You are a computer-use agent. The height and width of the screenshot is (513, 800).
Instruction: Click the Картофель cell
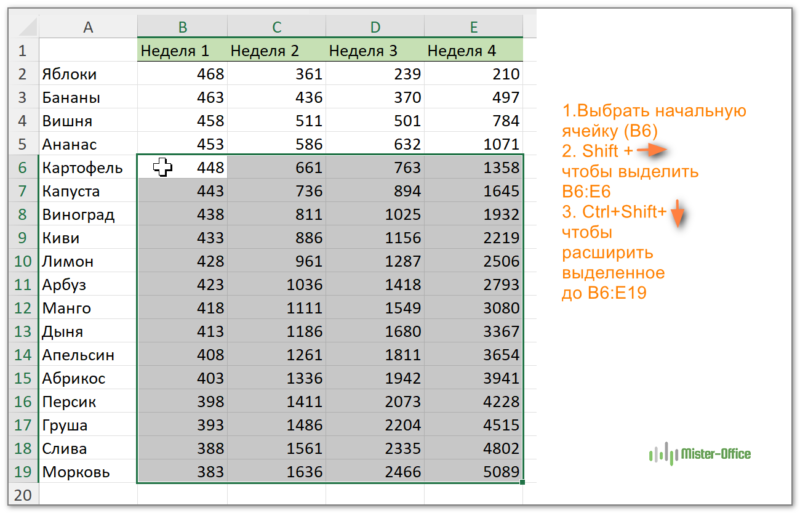(87, 167)
